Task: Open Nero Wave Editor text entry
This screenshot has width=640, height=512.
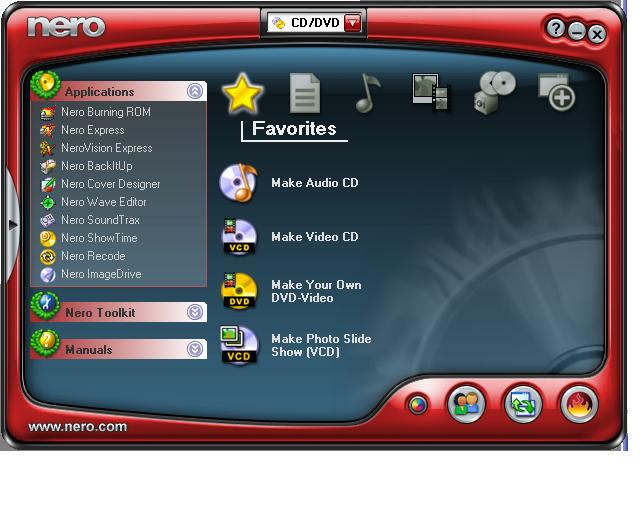Action: pyautogui.click(x=104, y=202)
